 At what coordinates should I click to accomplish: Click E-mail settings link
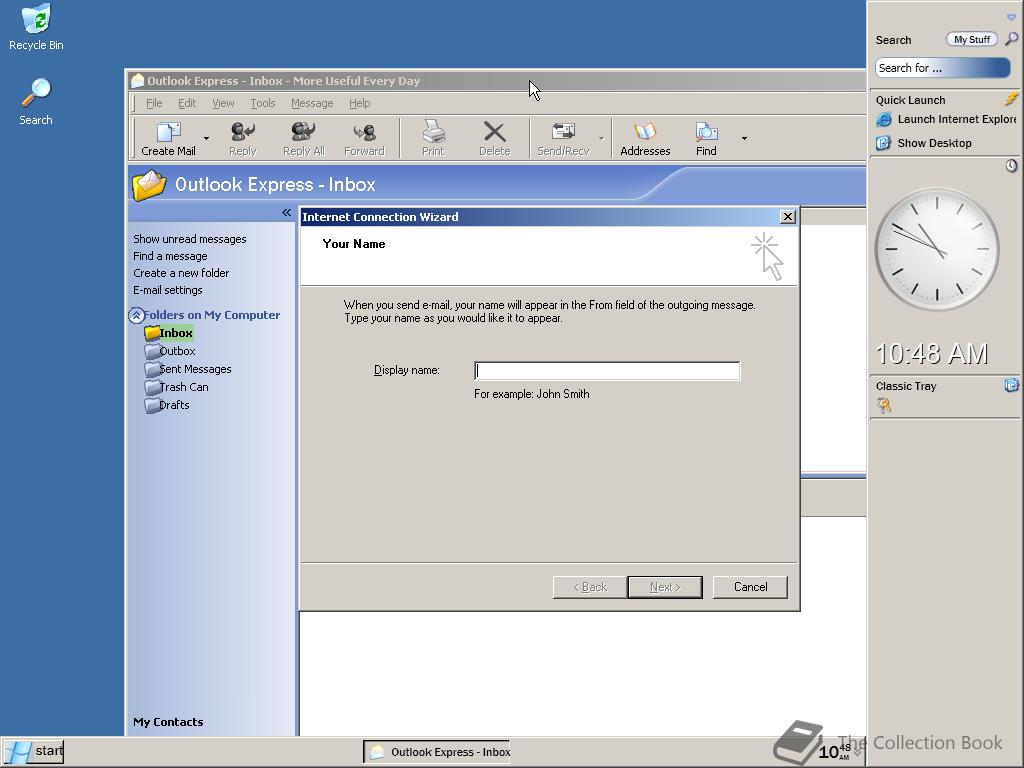[167, 290]
